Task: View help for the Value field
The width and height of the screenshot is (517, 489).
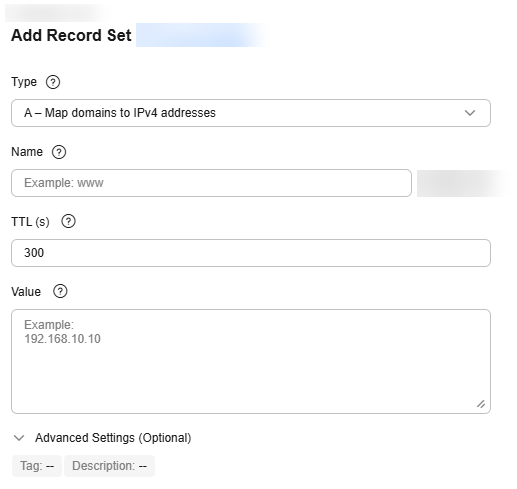Action: 60,291
